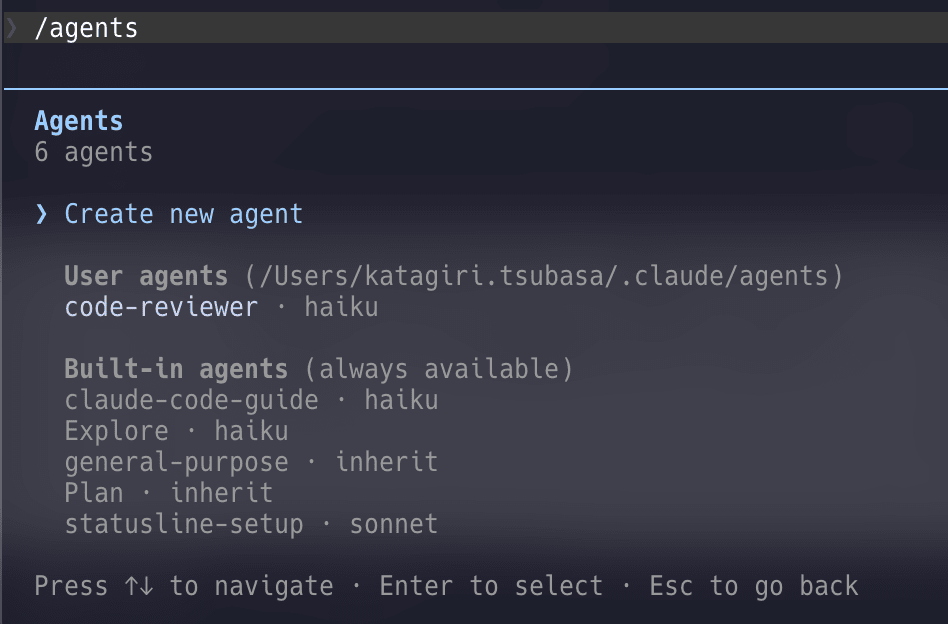948x624 pixels.
Task: Click the 6 agents count text
Action: pos(93,152)
